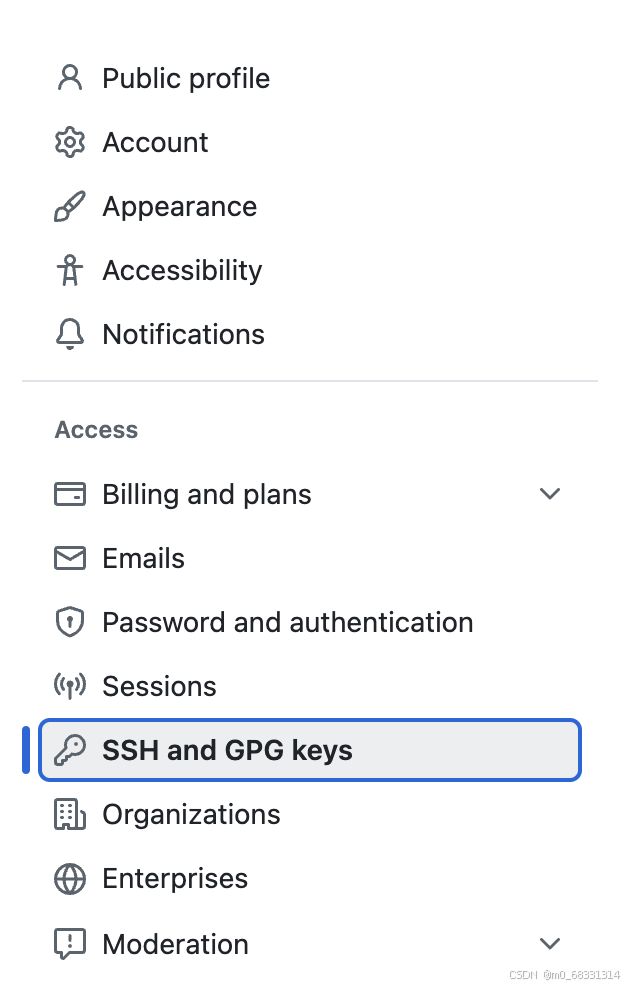Click the paintbrush icon for Appearance
This screenshot has width=636, height=986.
pyautogui.click(x=70, y=206)
